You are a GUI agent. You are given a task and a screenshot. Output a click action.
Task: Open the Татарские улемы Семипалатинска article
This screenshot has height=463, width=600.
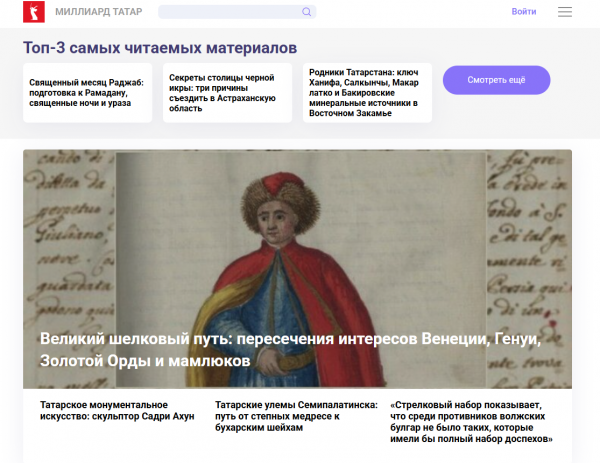295,416
